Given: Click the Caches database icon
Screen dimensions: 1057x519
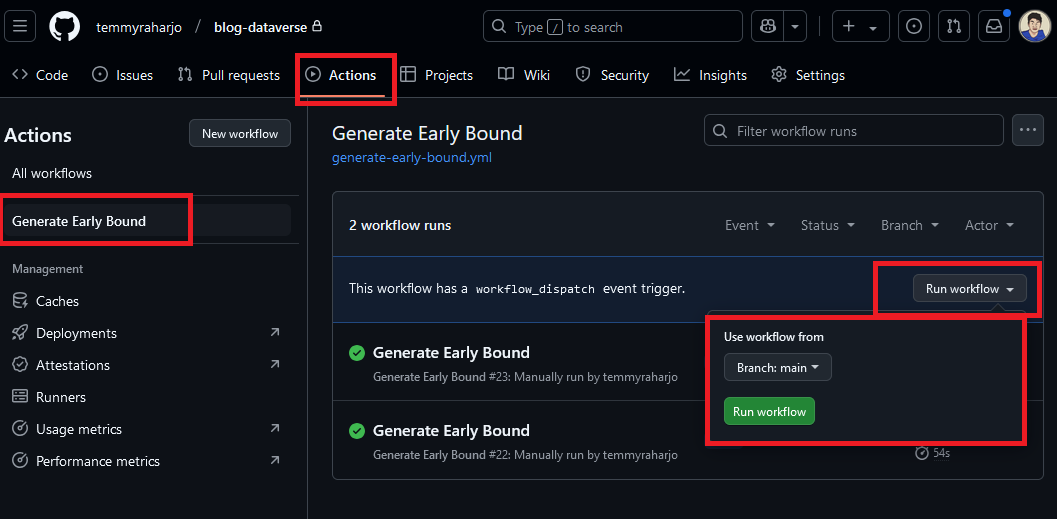Looking at the screenshot, I should coord(20,301).
